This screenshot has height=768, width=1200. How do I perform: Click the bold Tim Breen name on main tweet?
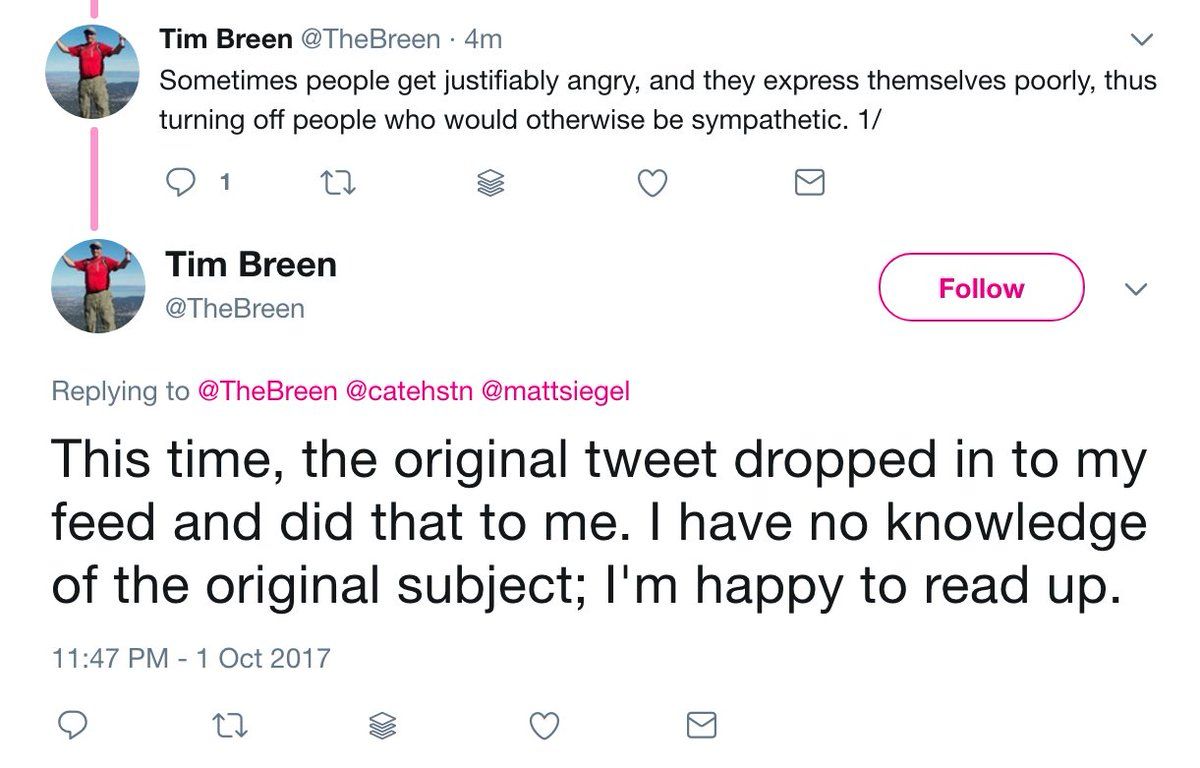(251, 265)
